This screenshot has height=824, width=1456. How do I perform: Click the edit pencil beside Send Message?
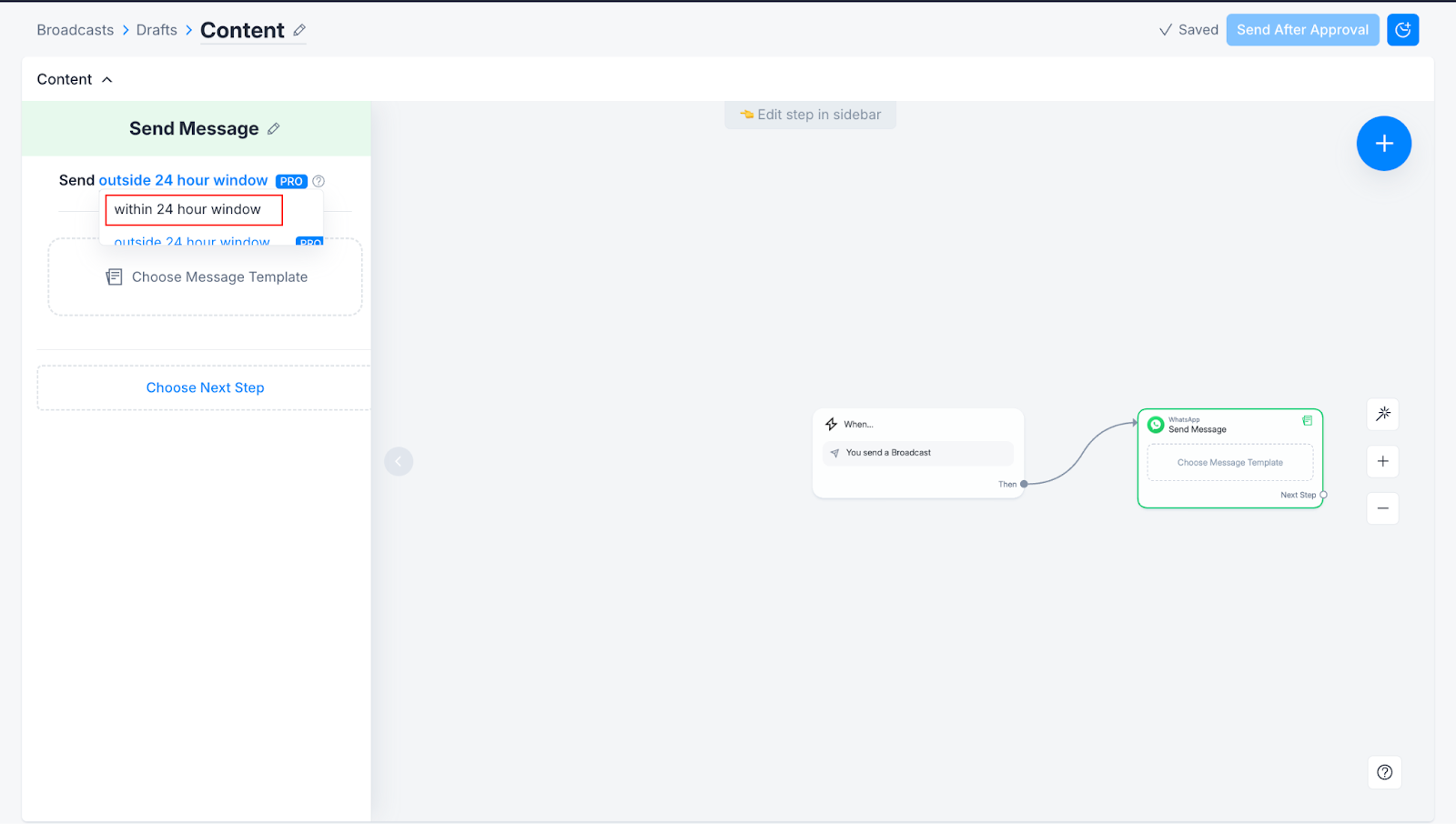pos(273,129)
